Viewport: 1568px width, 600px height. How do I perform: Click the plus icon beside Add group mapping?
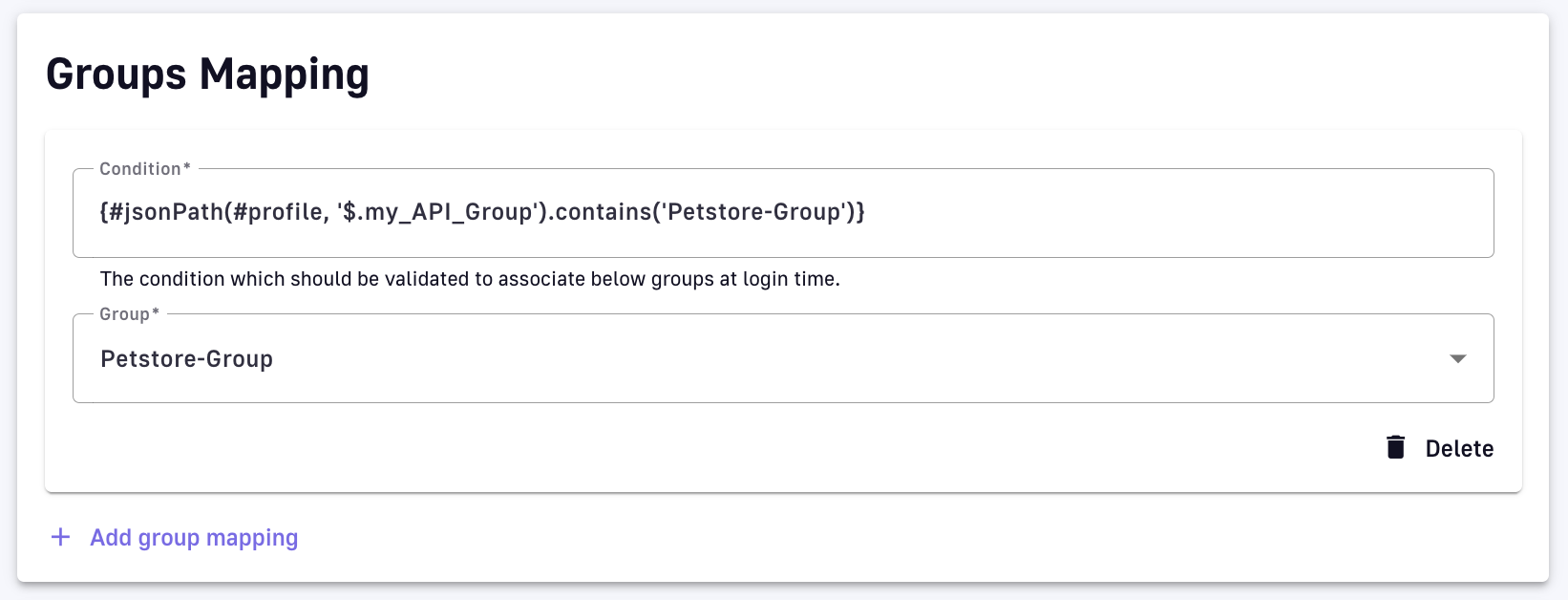(60, 537)
